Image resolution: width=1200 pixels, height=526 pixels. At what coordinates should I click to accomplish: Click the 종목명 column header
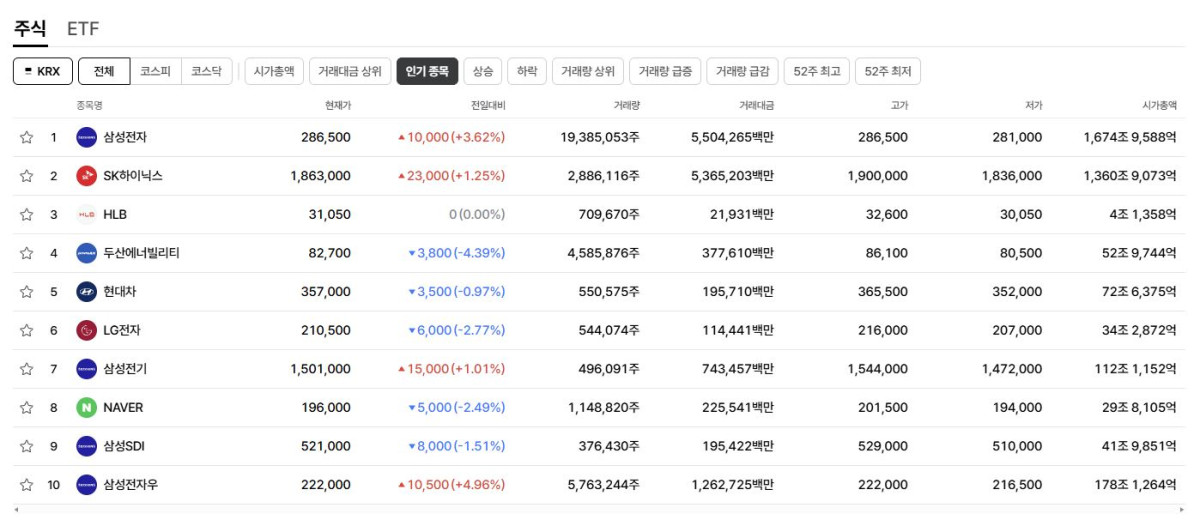tap(90, 105)
